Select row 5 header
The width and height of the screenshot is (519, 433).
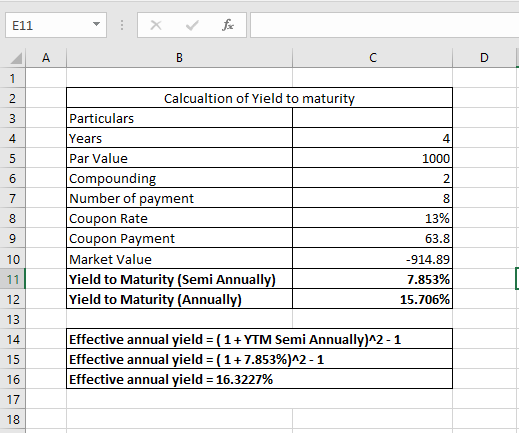[13, 158]
